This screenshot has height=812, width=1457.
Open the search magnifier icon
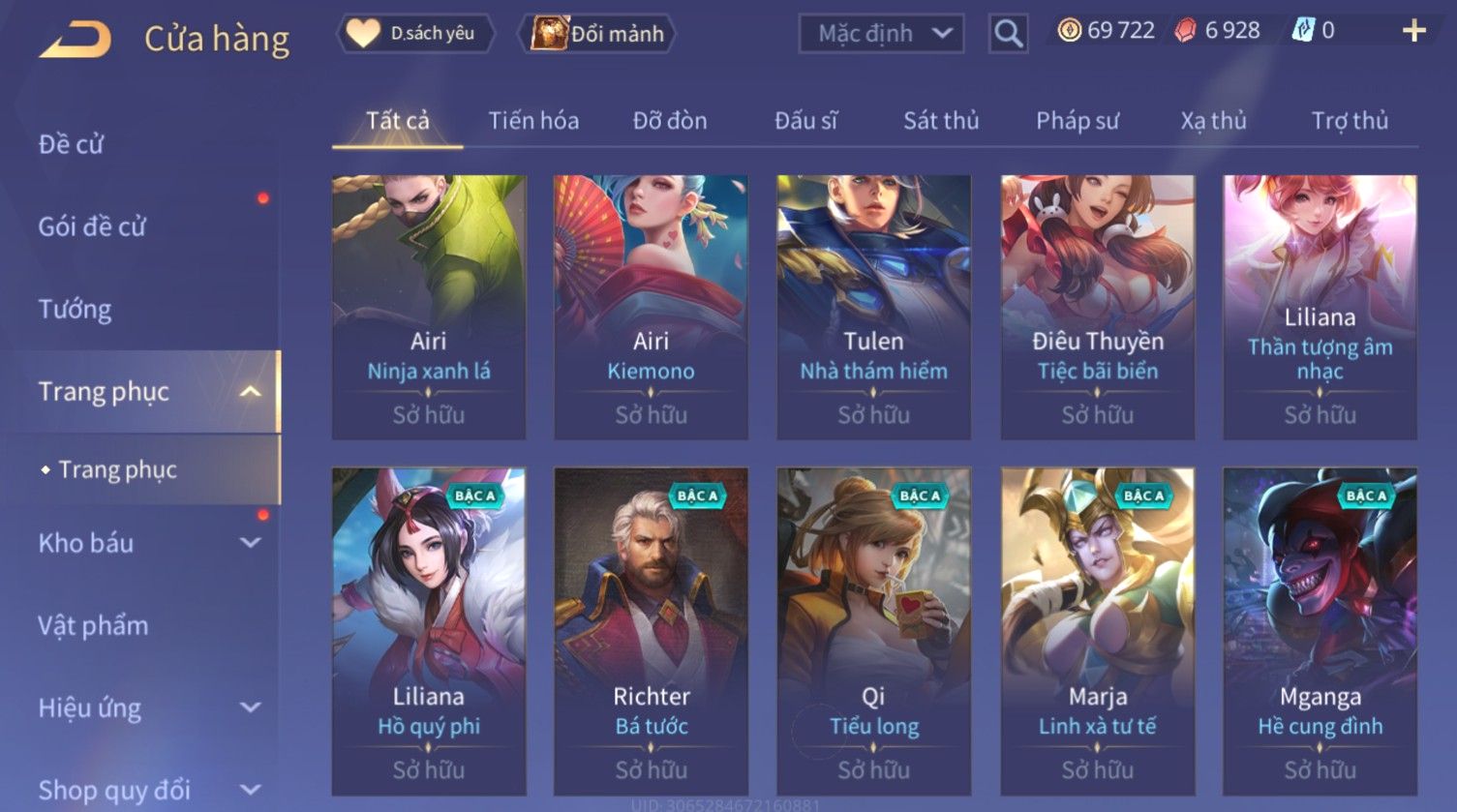tap(1008, 34)
